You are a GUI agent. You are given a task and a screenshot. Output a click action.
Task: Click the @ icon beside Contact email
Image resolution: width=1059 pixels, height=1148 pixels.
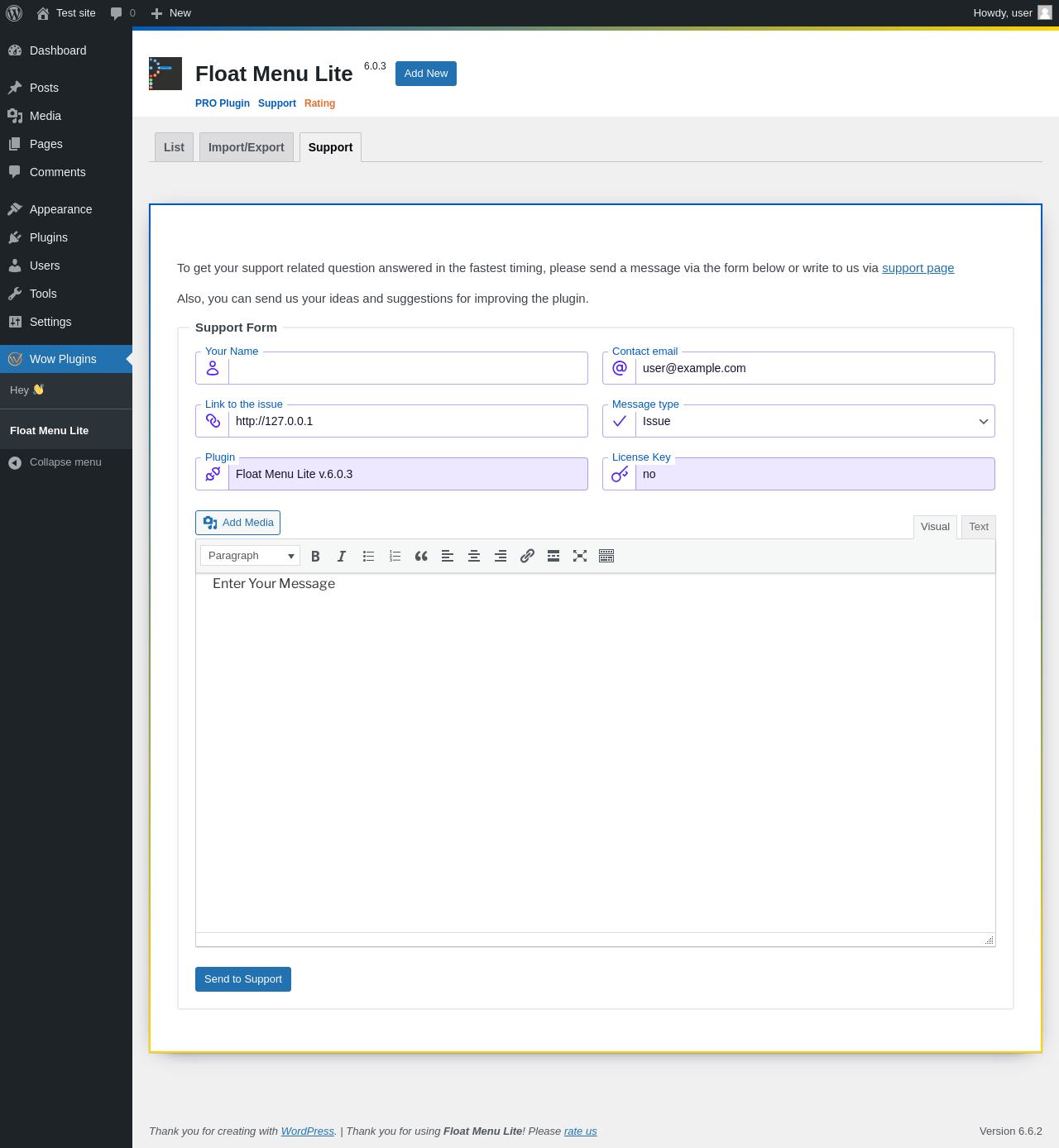620,368
